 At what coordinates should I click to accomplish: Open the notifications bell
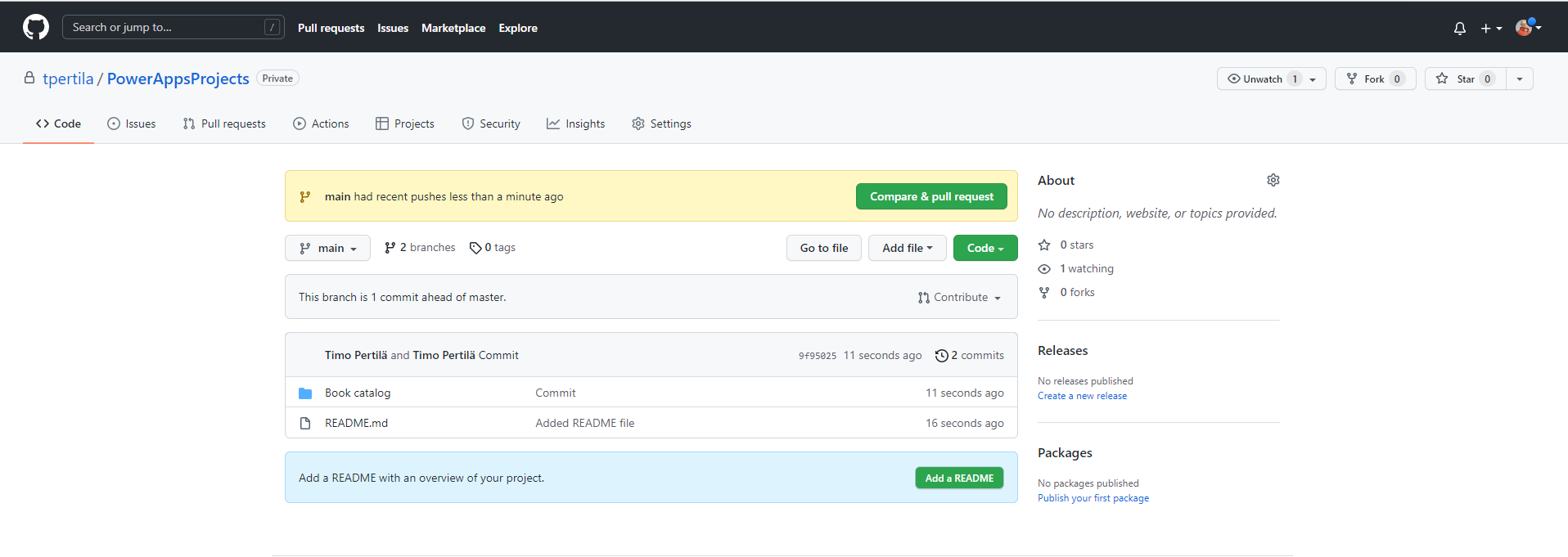pyautogui.click(x=1459, y=29)
